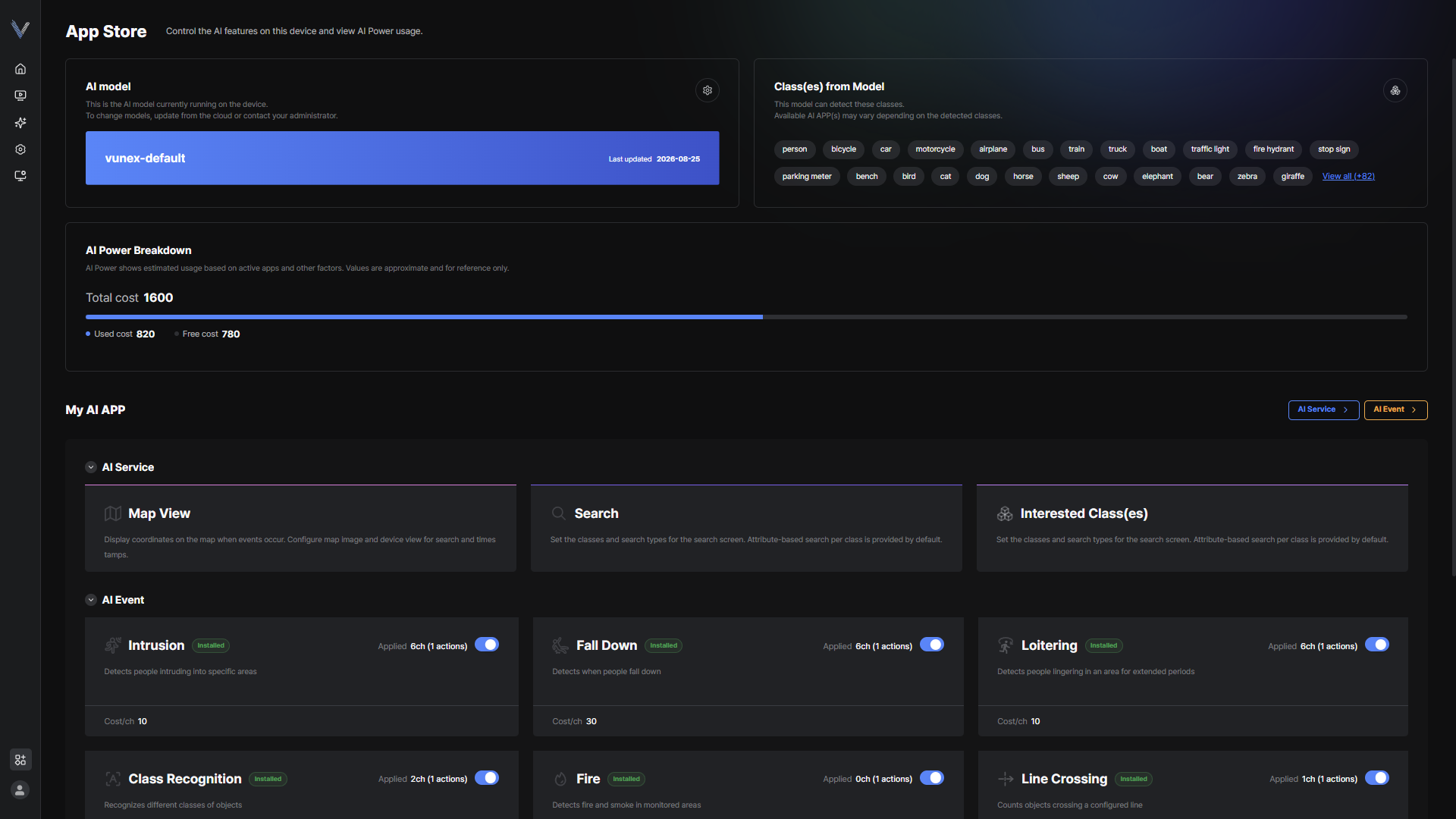
Task: Click the 'Total cost 1600' value
Action: pyautogui.click(x=129, y=298)
